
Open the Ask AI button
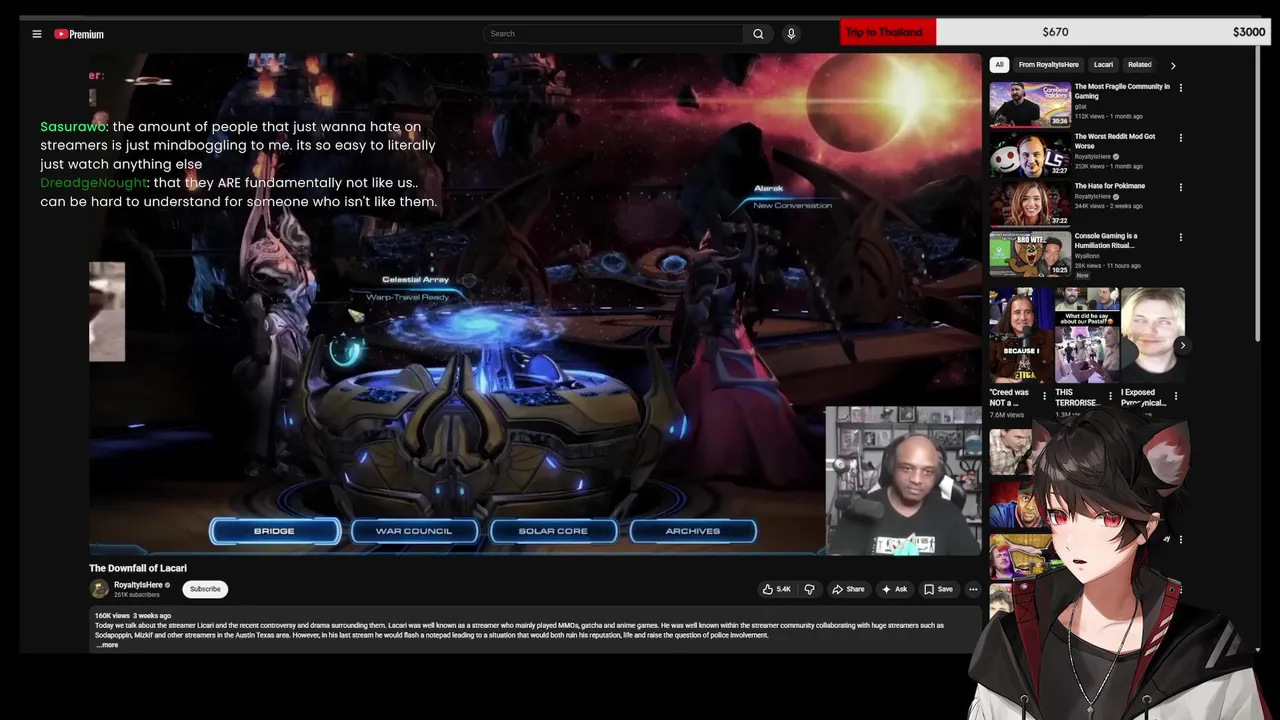pos(894,589)
